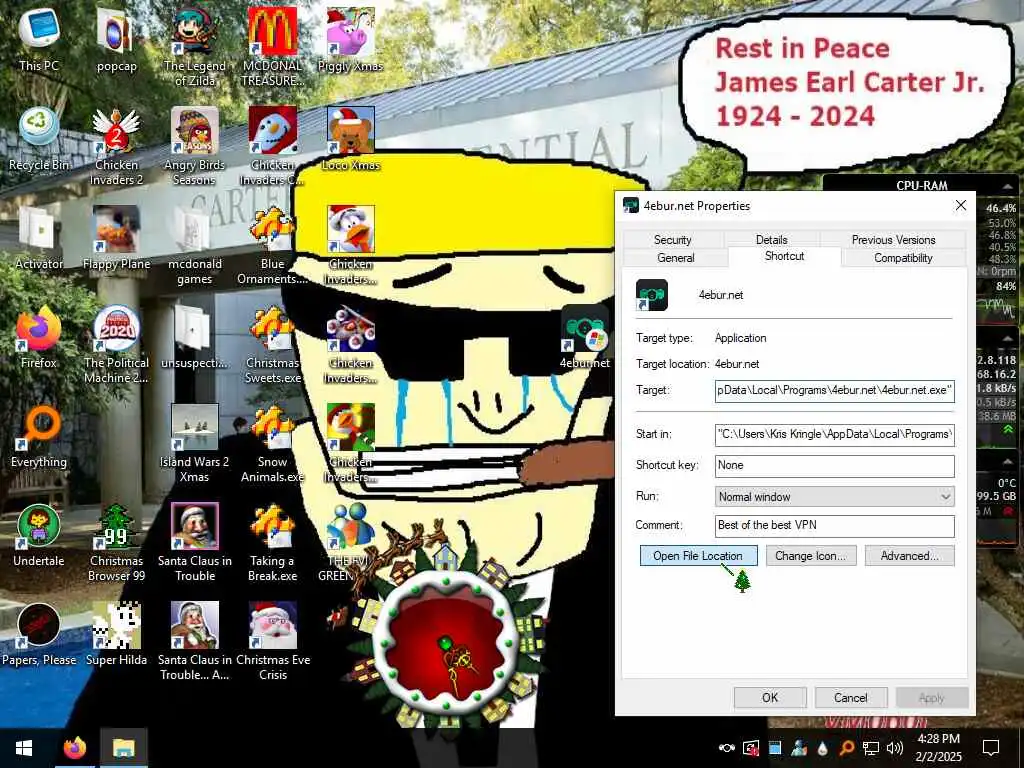Select Angry Birds Seasons shortcut
The image size is (1024, 768).
tap(195, 146)
